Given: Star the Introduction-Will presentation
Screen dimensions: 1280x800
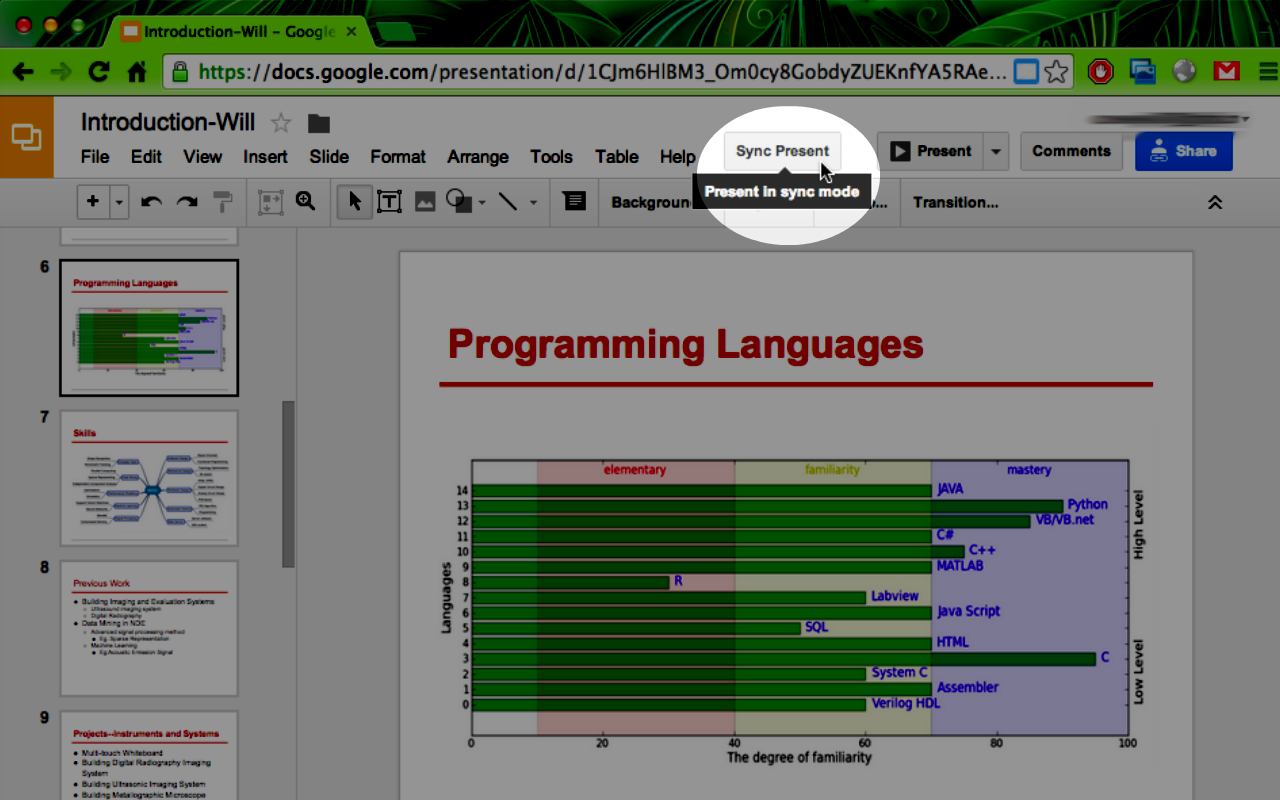Looking at the screenshot, I should 281,123.
